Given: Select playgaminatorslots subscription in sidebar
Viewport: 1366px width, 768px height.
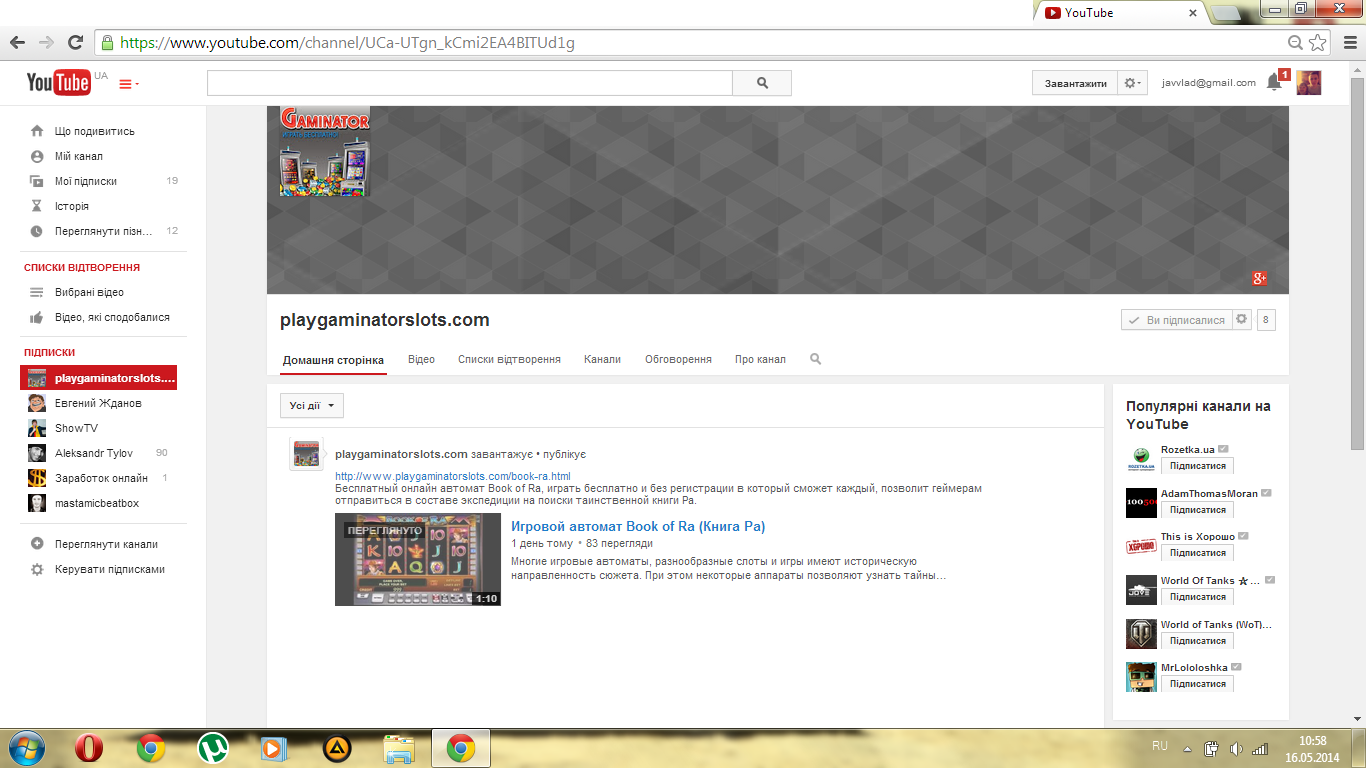Looking at the screenshot, I should pyautogui.click(x=98, y=378).
